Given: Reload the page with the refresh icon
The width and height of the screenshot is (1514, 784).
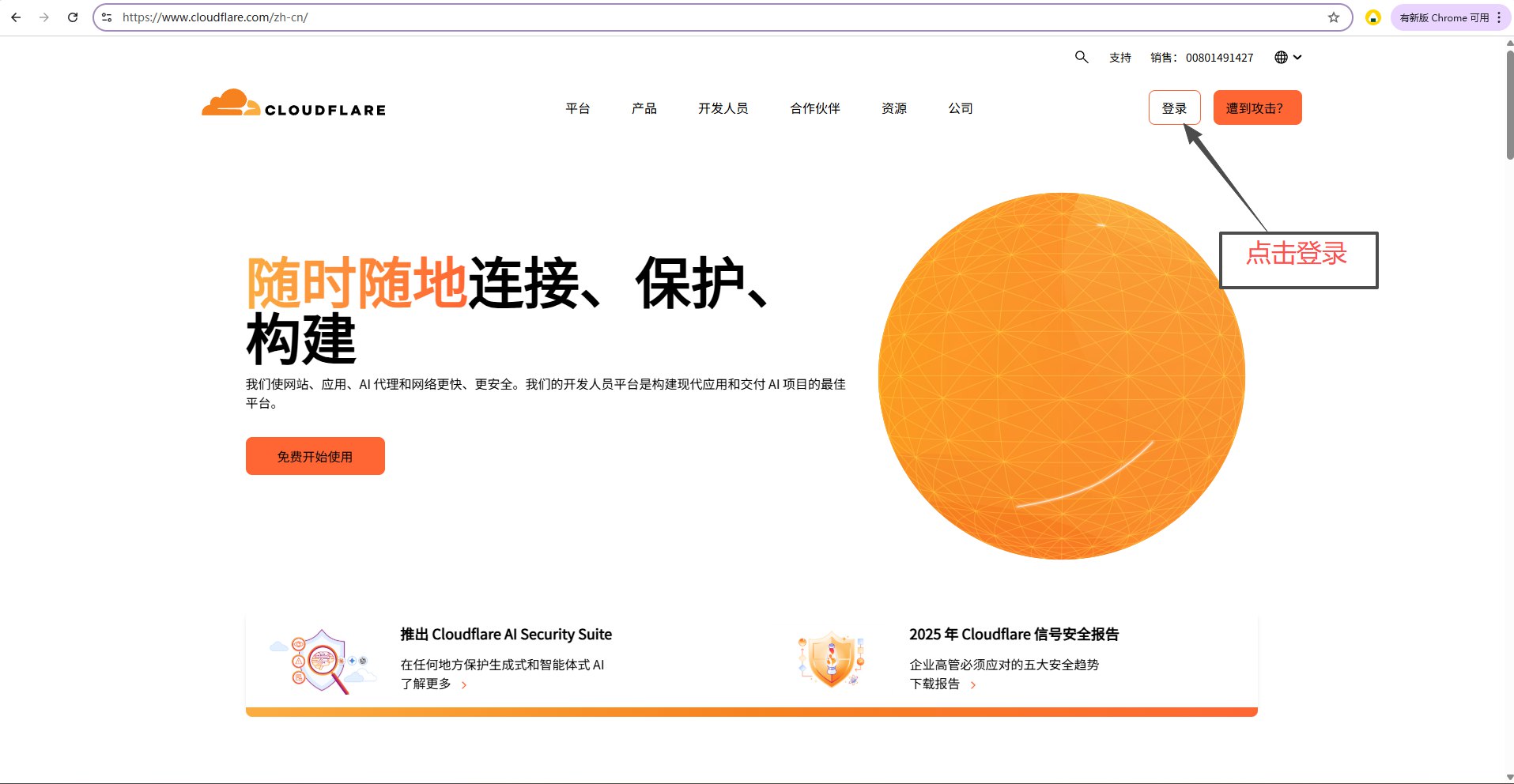Looking at the screenshot, I should [73, 17].
